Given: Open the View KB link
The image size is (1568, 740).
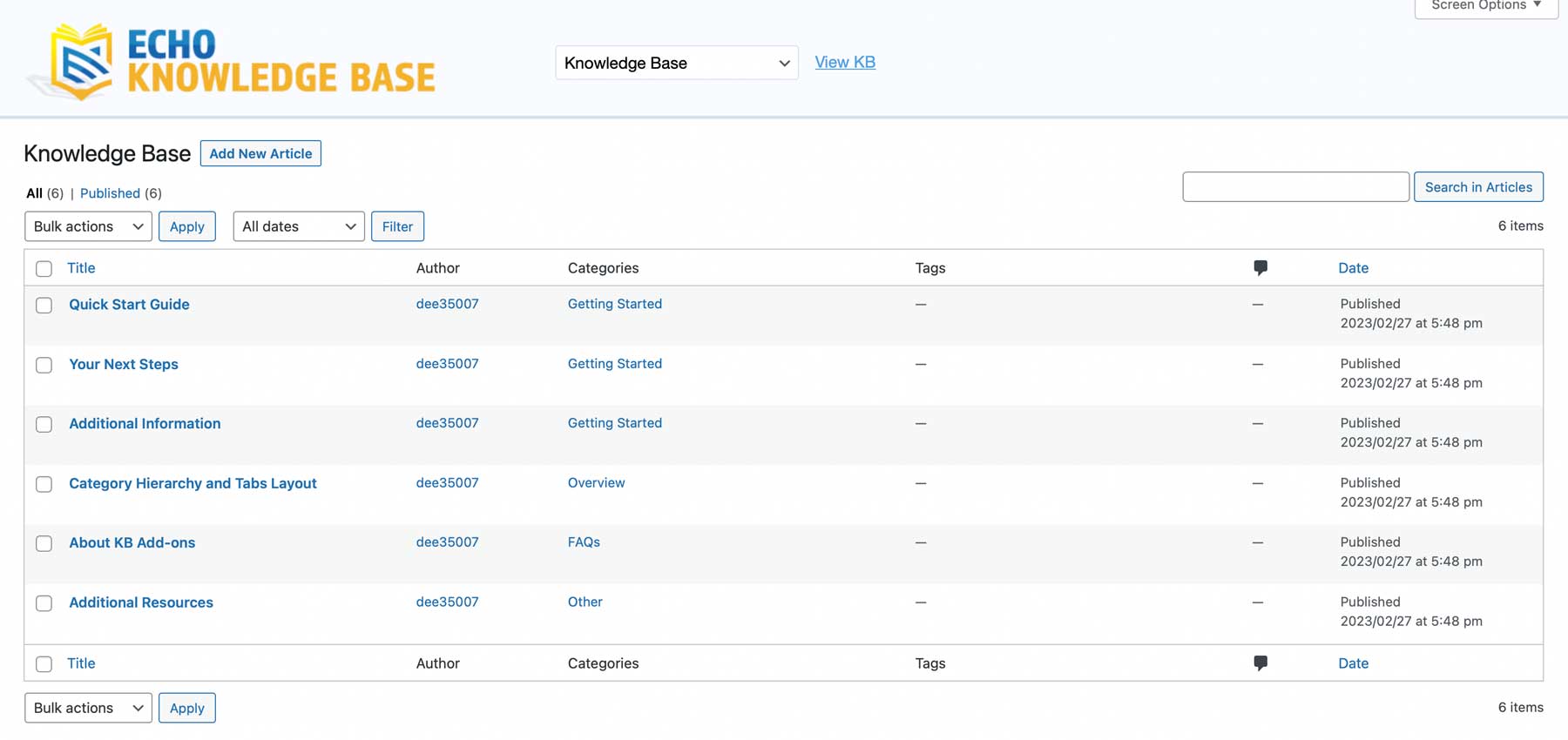Looking at the screenshot, I should pyautogui.click(x=844, y=63).
